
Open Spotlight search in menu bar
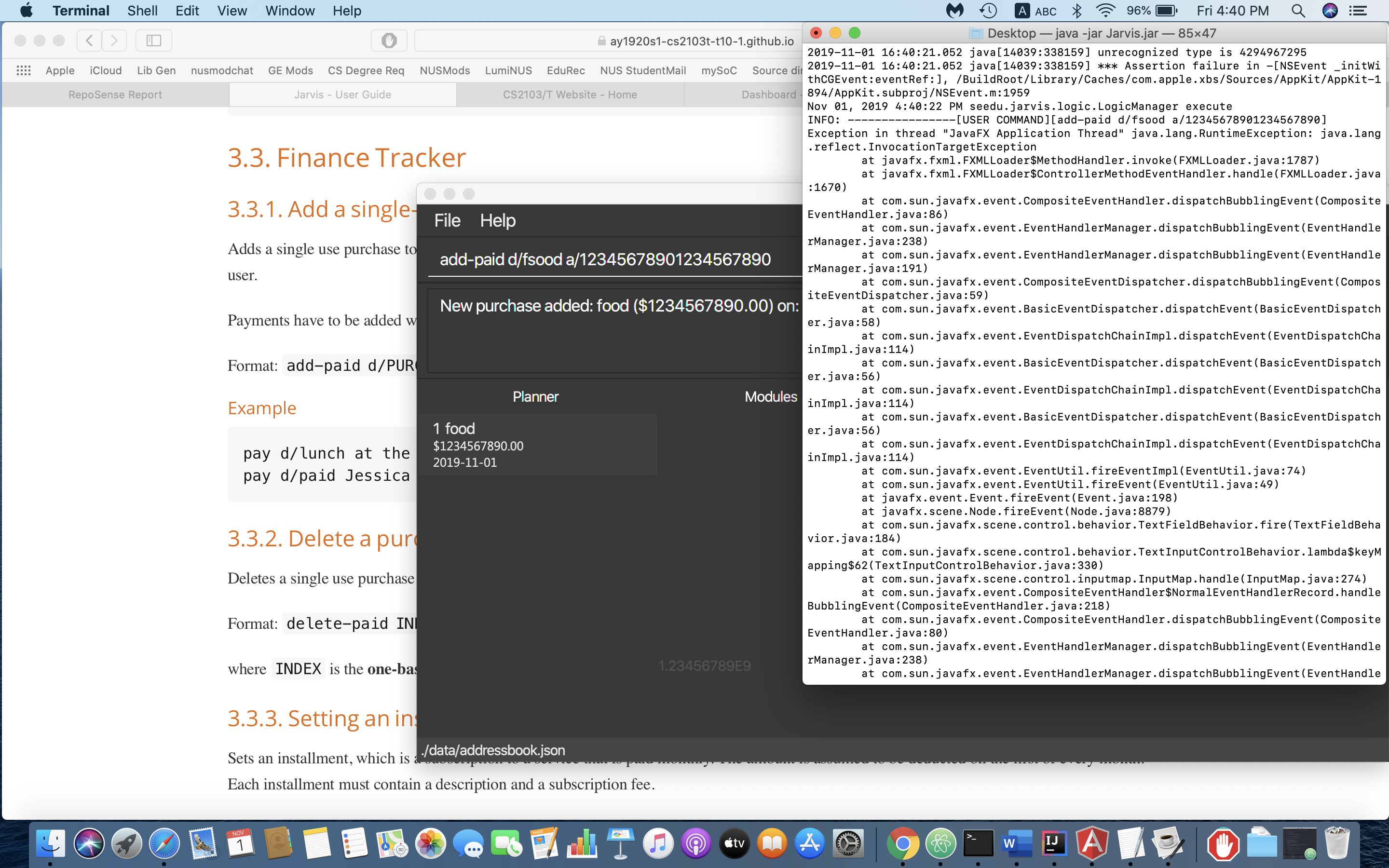(x=1297, y=11)
